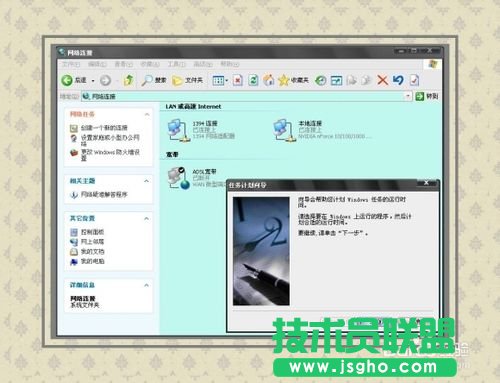Click the Views grid toolbar icon

click(218, 80)
